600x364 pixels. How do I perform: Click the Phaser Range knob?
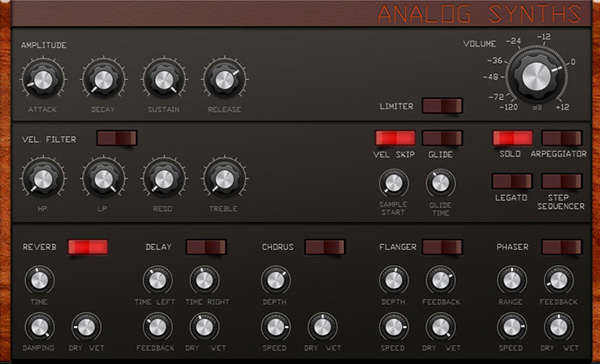coord(512,281)
